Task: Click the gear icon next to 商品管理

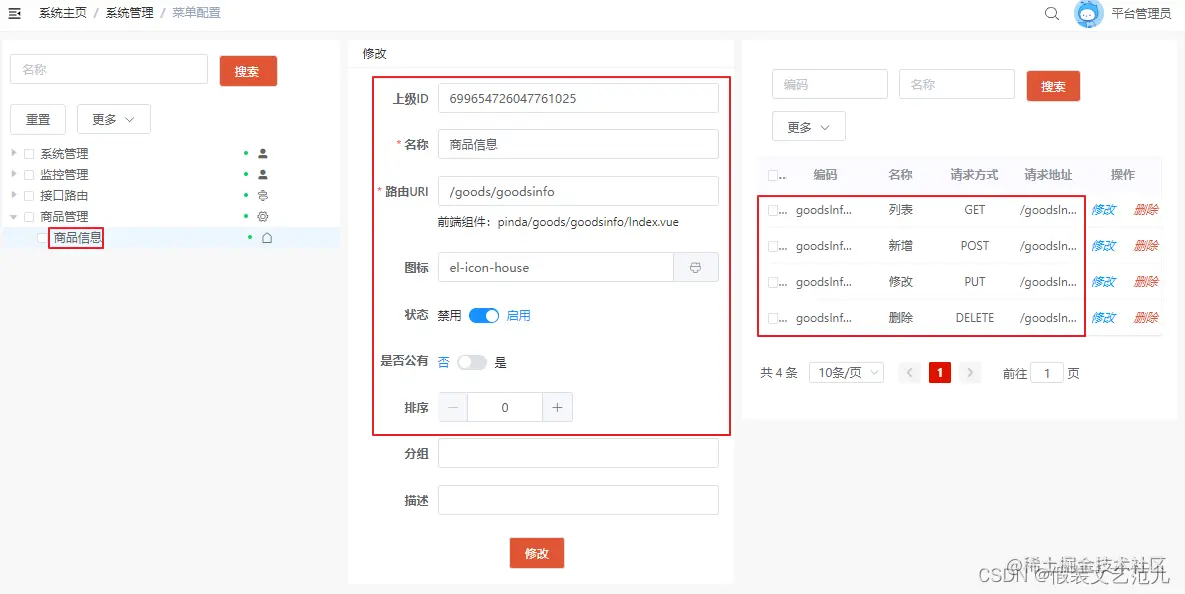Action: tap(262, 216)
